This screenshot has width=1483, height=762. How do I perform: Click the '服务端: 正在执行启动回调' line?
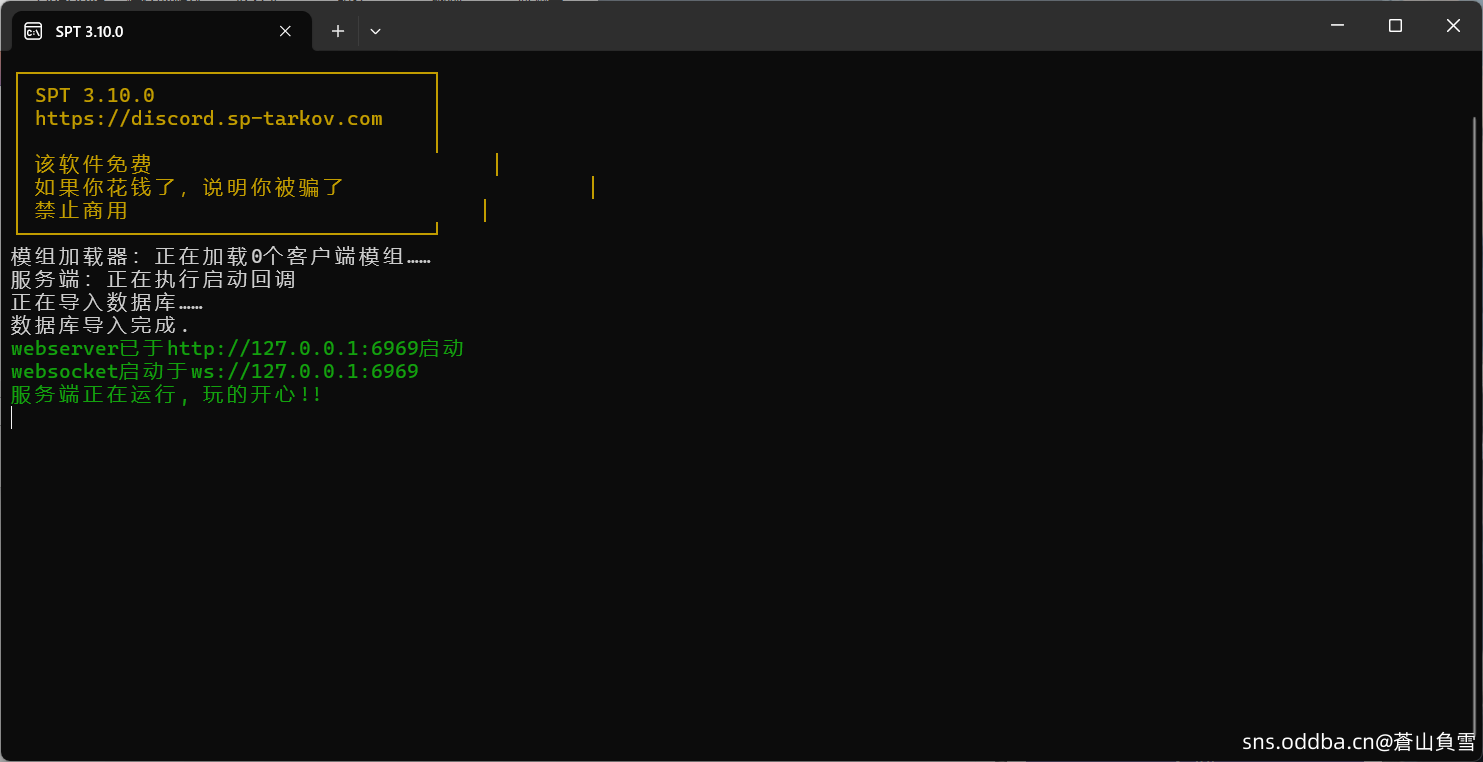(x=153, y=280)
